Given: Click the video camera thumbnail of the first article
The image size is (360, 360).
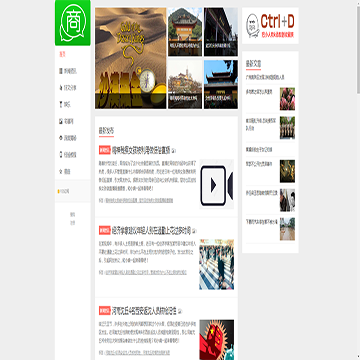Looking at the screenshot, I should 217,184.
